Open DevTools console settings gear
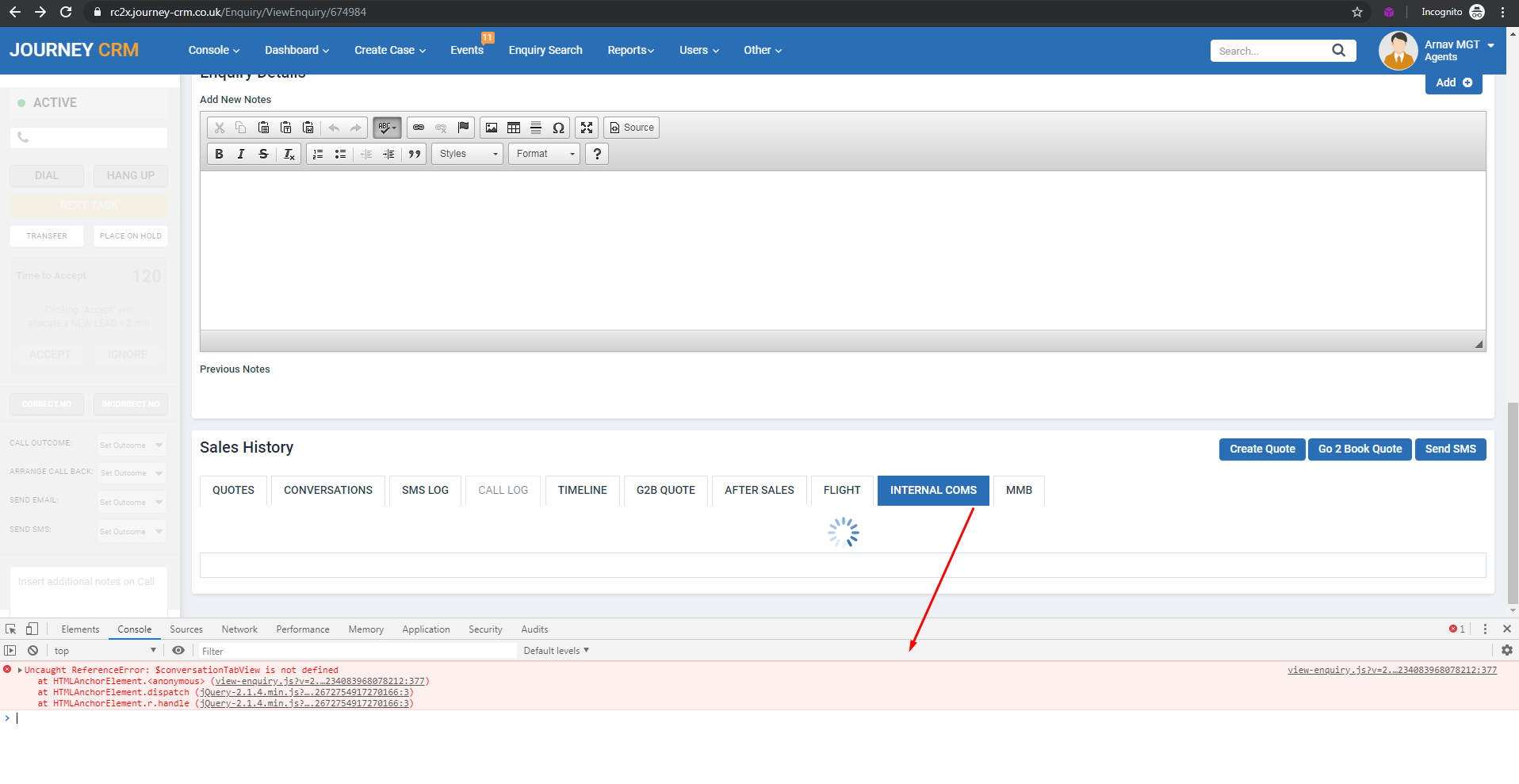 pos(1507,650)
